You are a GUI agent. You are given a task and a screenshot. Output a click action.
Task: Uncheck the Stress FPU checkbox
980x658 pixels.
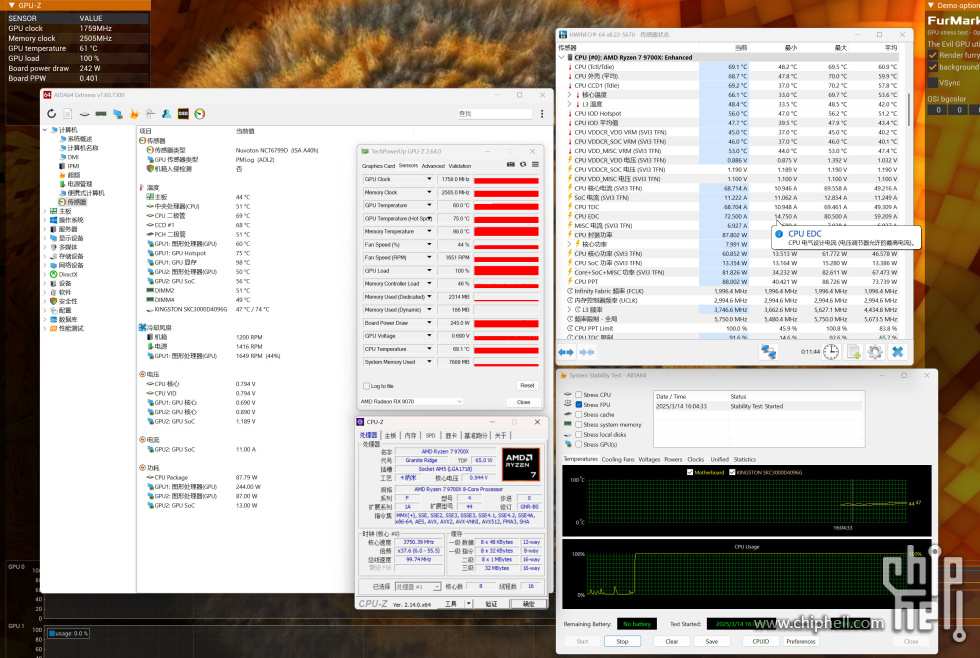(x=579, y=405)
